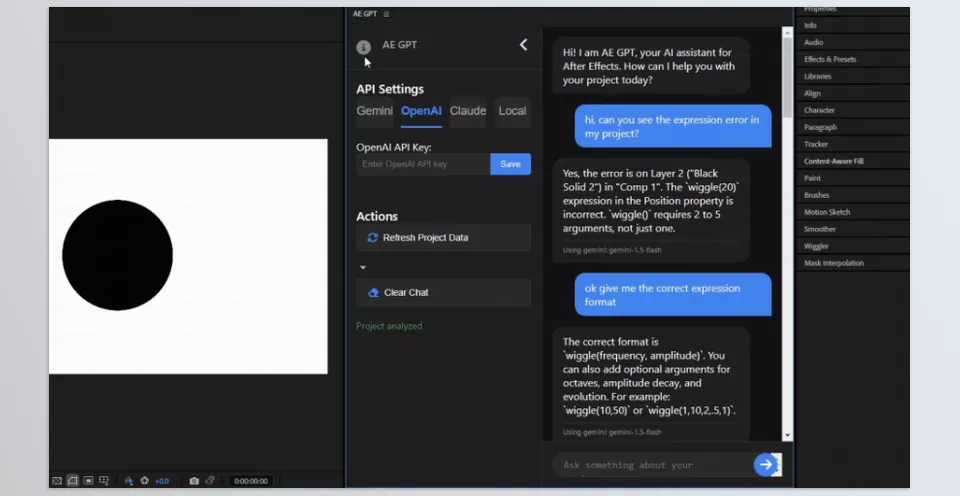Click the AE GPT panel title tab
The height and width of the screenshot is (496, 960).
click(365, 14)
